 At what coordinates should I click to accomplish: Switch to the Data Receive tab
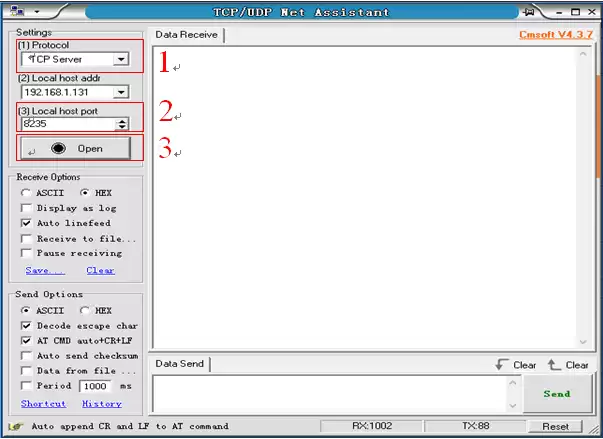click(186, 35)
